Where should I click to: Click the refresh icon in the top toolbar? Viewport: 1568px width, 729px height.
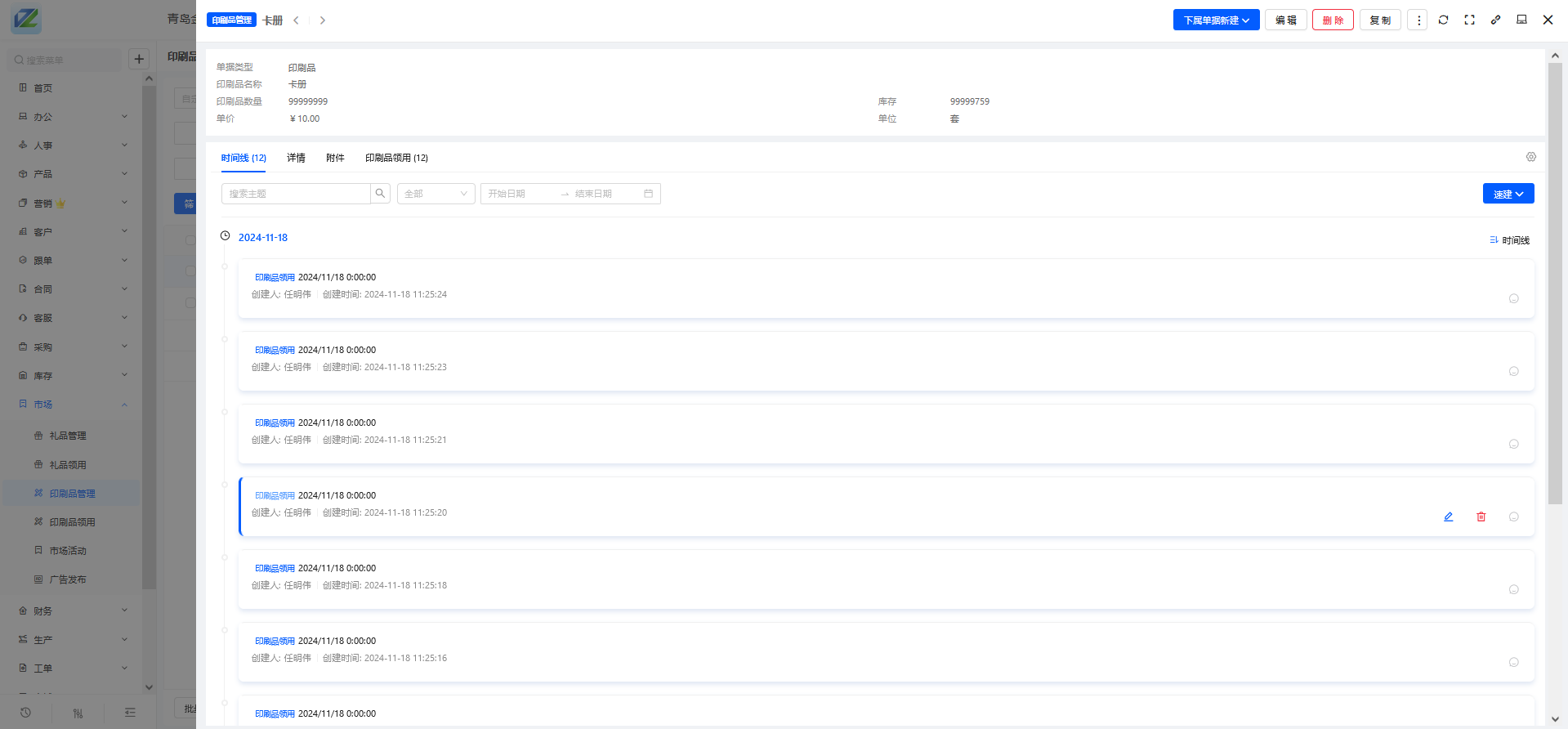[1443, 20]
